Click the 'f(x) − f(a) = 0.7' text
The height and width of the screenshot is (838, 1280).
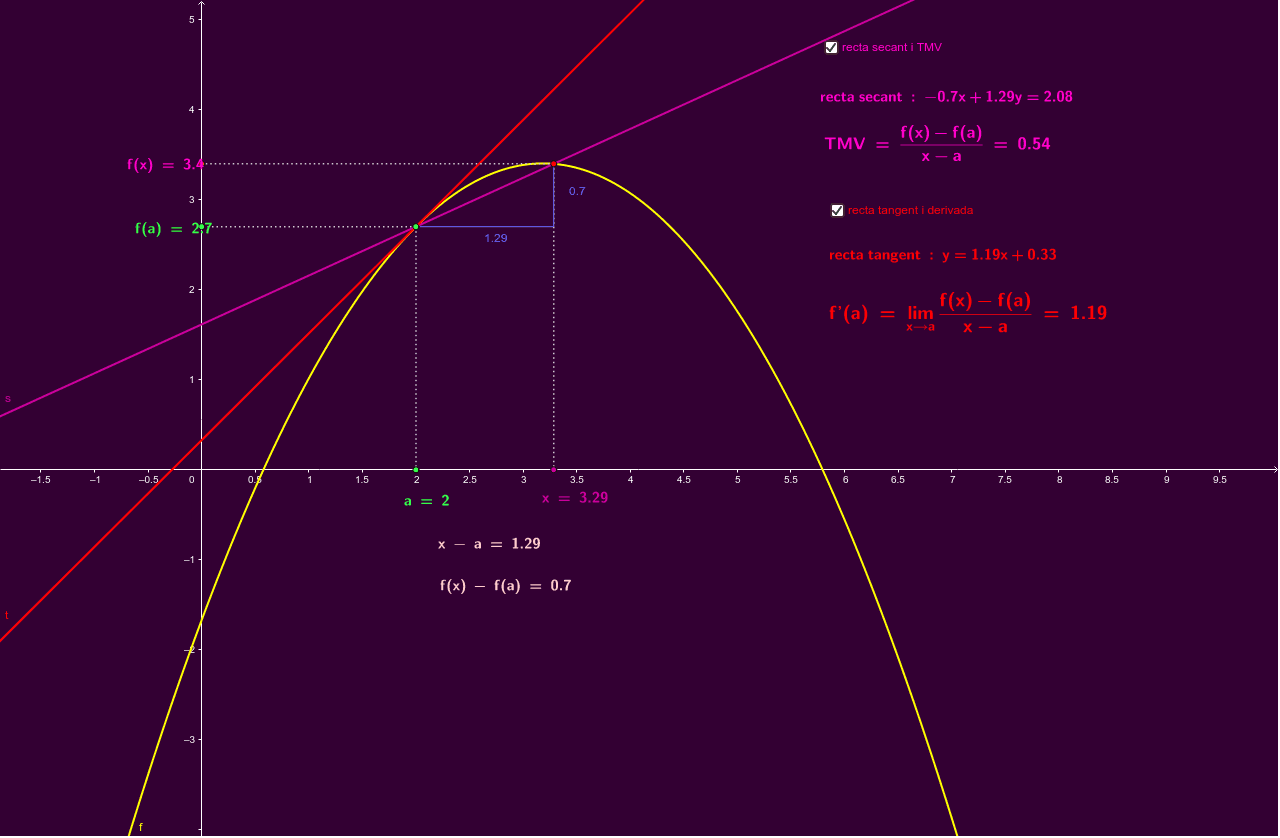506,586
